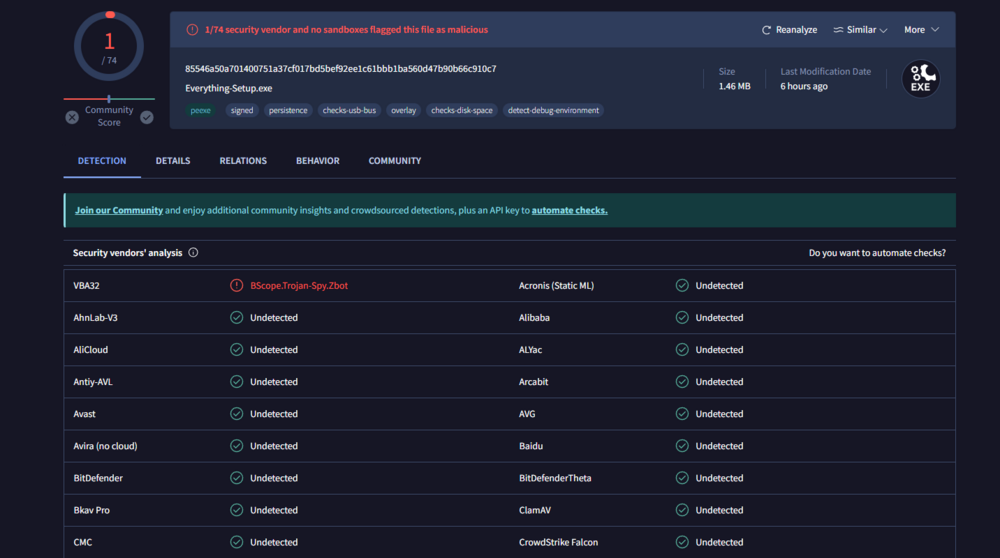
Task: Click the Similar search icon
Action: (838, 30)
